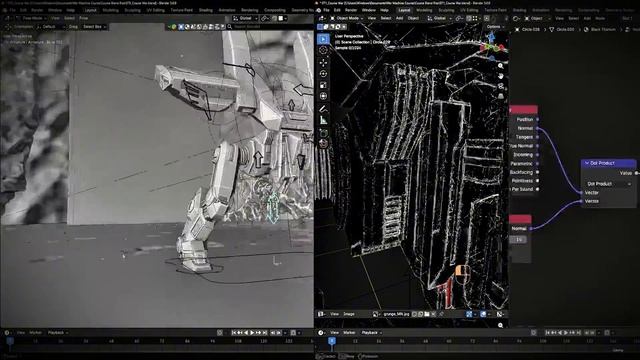
Task: Toggle auto keying in right timeline
Action: [x=533, y=333]
